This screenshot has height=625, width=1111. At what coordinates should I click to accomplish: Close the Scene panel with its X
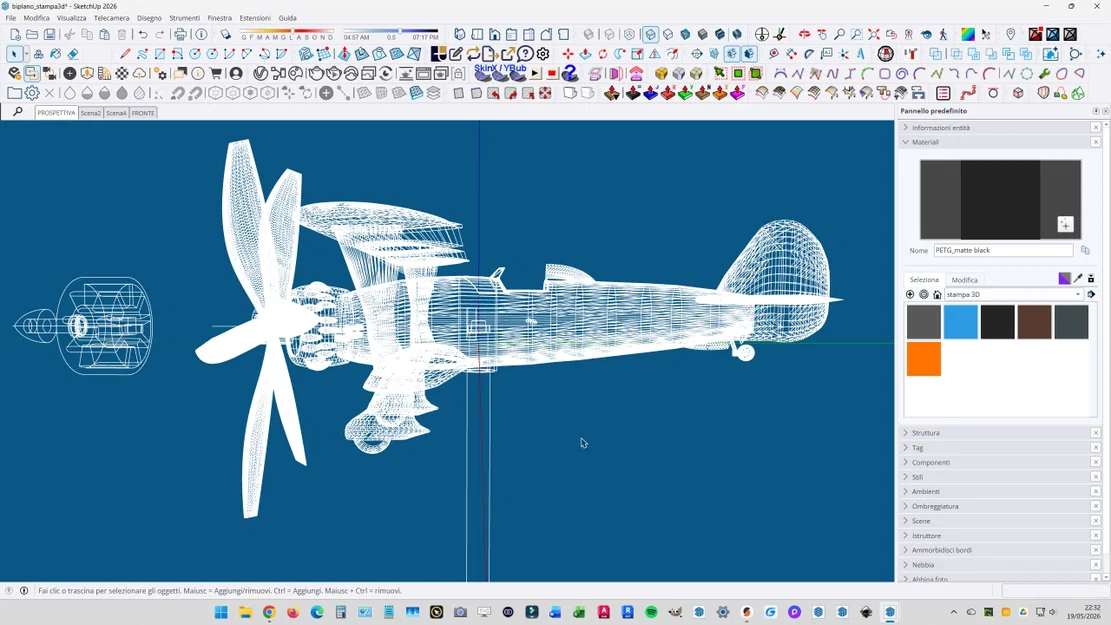(x=1095, y=521)
